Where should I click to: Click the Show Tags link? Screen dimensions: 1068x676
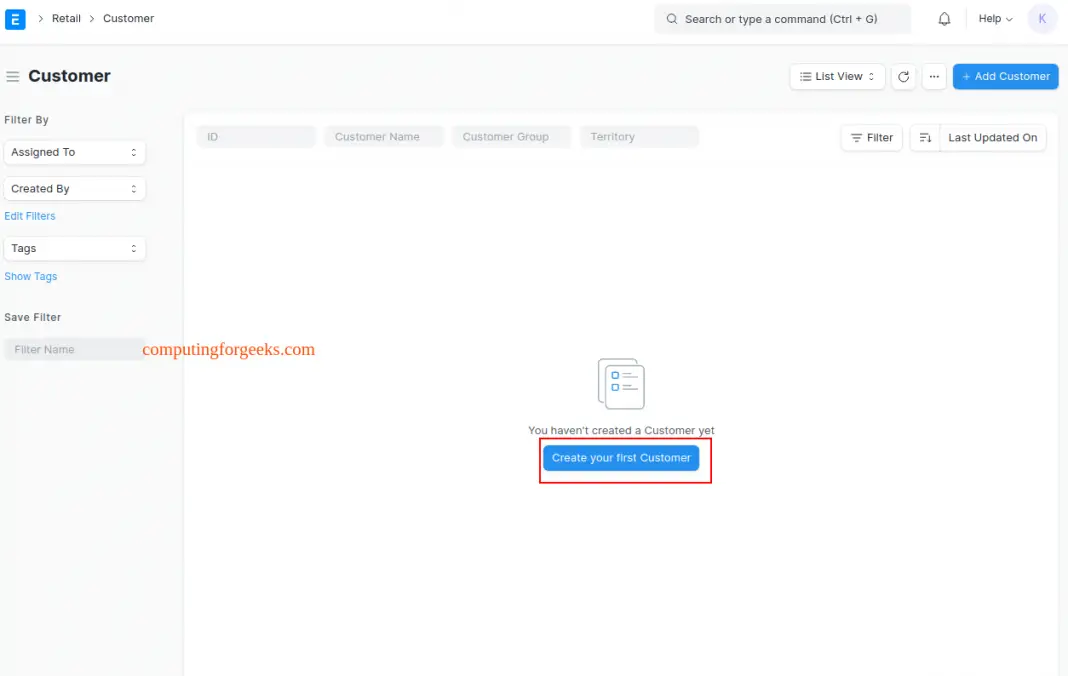(31, 277)
